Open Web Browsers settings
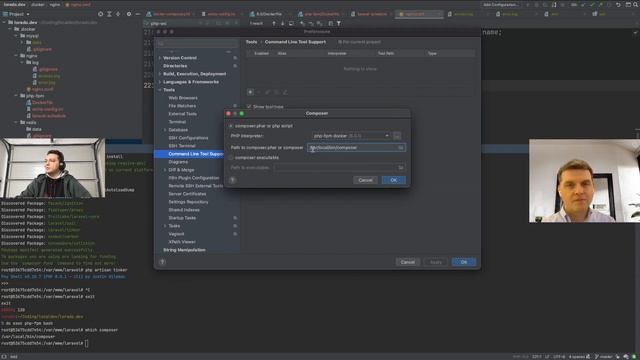Screen dimensions: 640x360 tap(183, 98)
